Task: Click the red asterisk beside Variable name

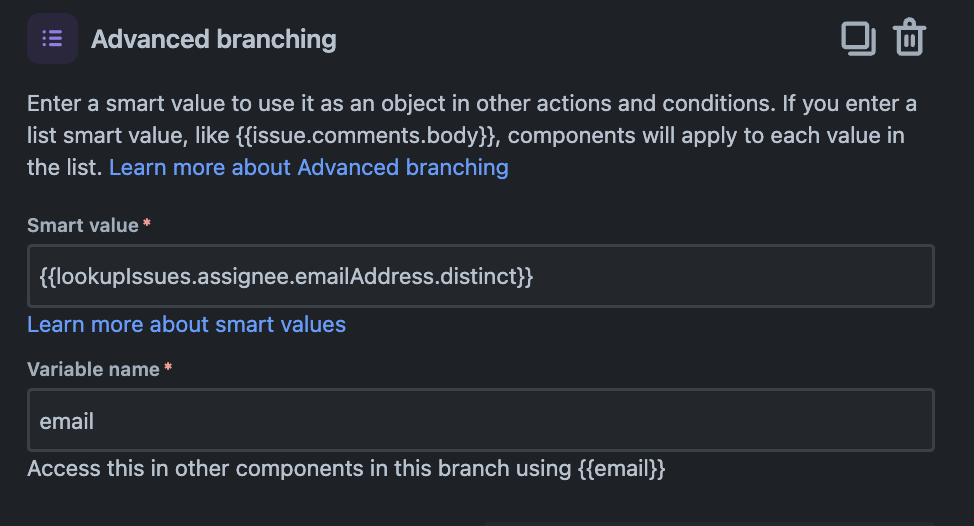Action: [168, 366]
